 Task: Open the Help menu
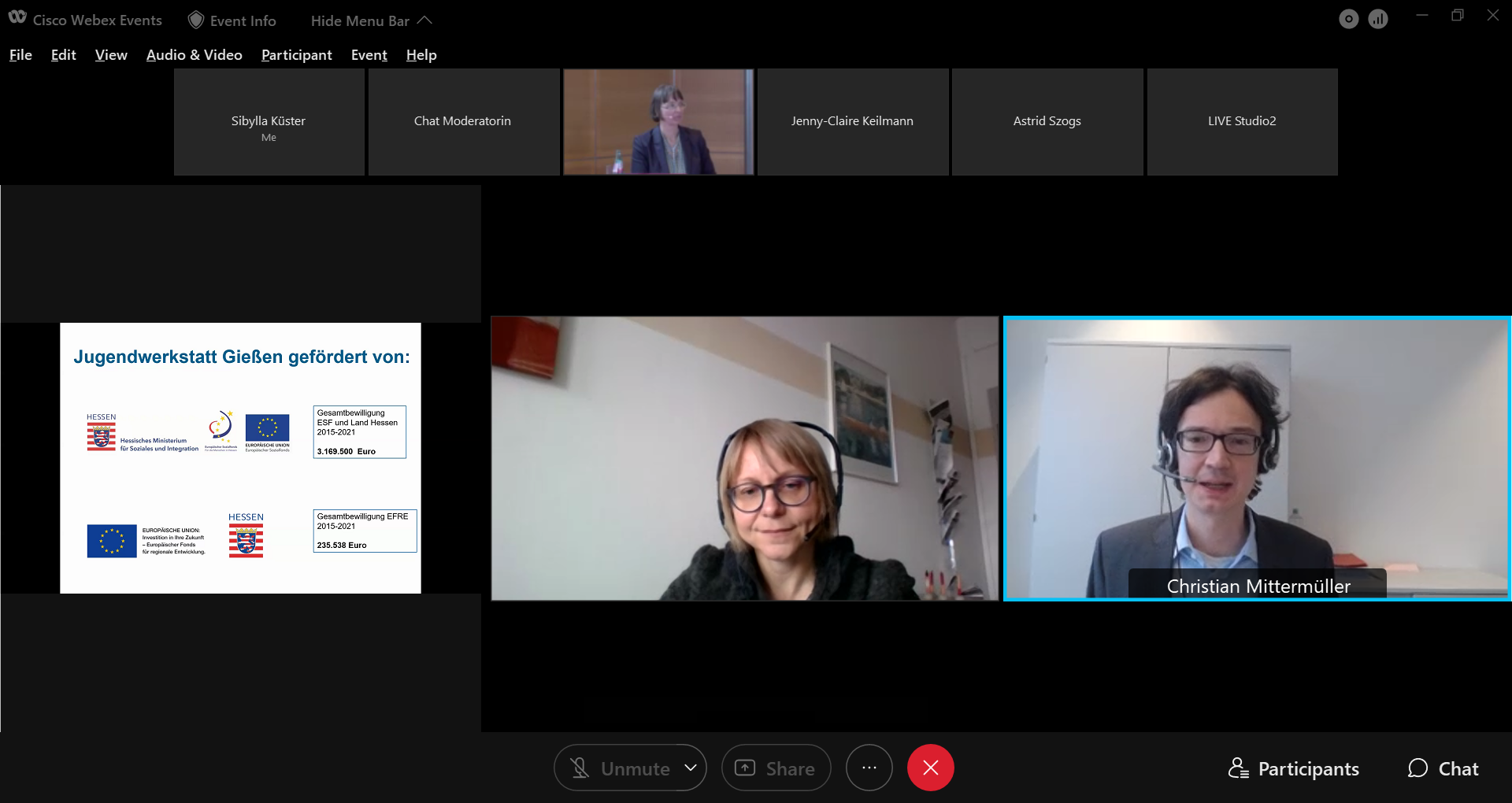(x=421, y=55)
